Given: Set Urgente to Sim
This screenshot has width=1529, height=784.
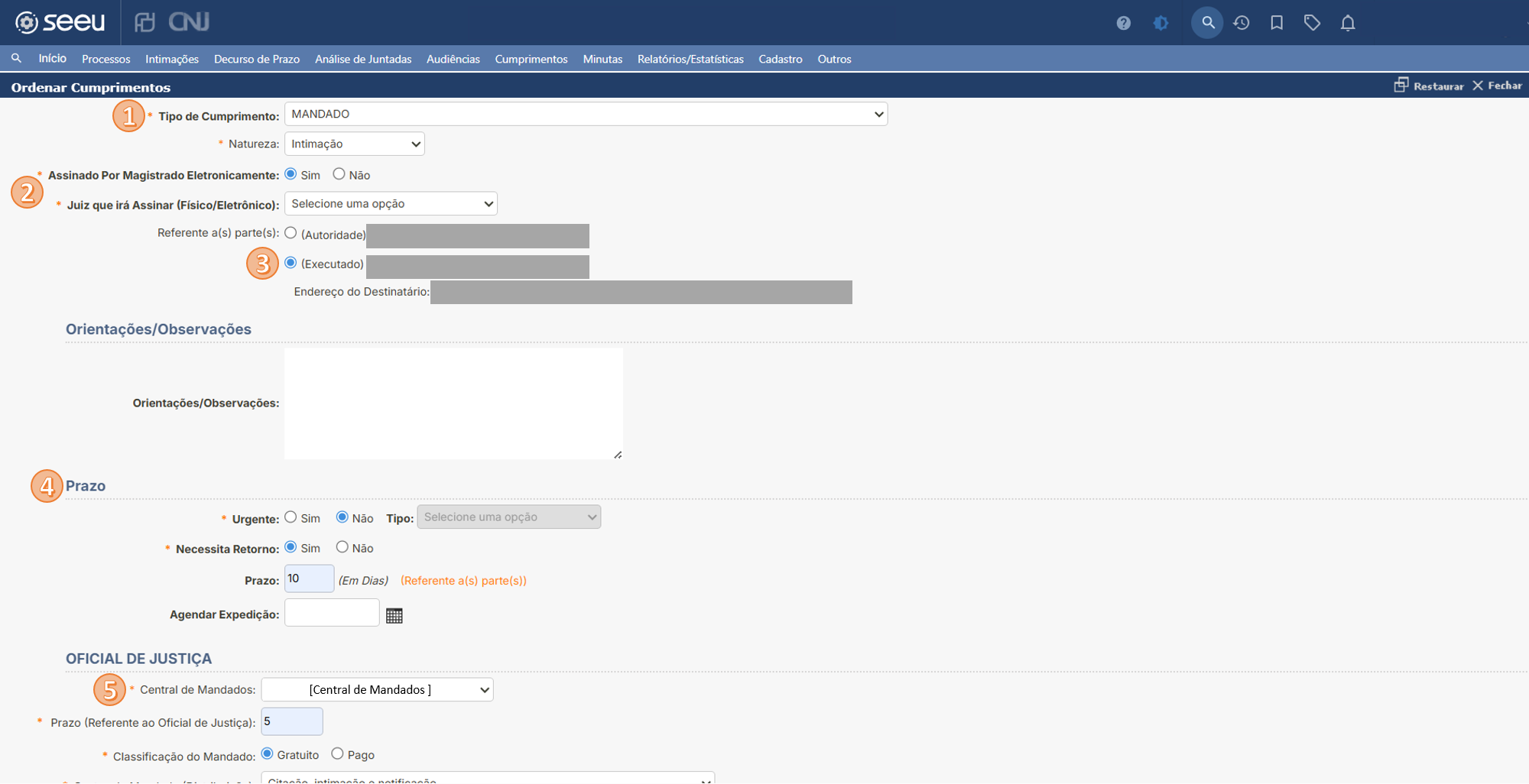Looking at the screenshot, I should 291,517.
